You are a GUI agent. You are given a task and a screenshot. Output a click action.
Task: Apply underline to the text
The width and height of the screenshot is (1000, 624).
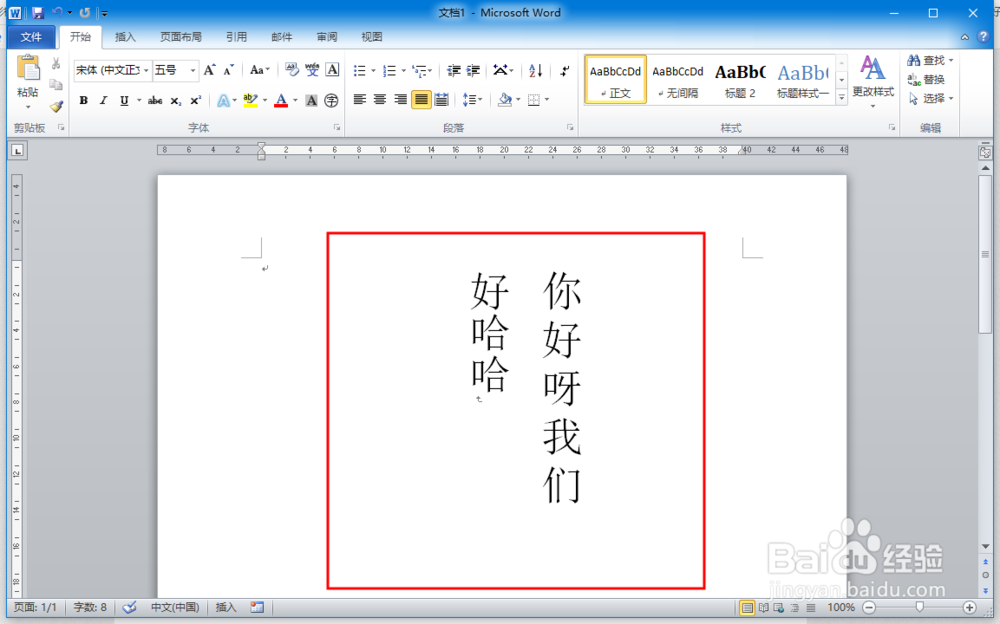pyautogui.click(x=121, y=100)
